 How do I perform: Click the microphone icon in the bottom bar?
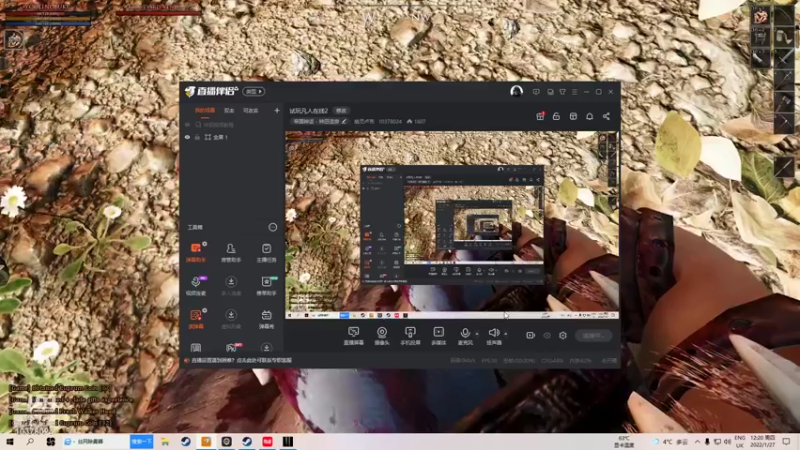tap(465, 333)
